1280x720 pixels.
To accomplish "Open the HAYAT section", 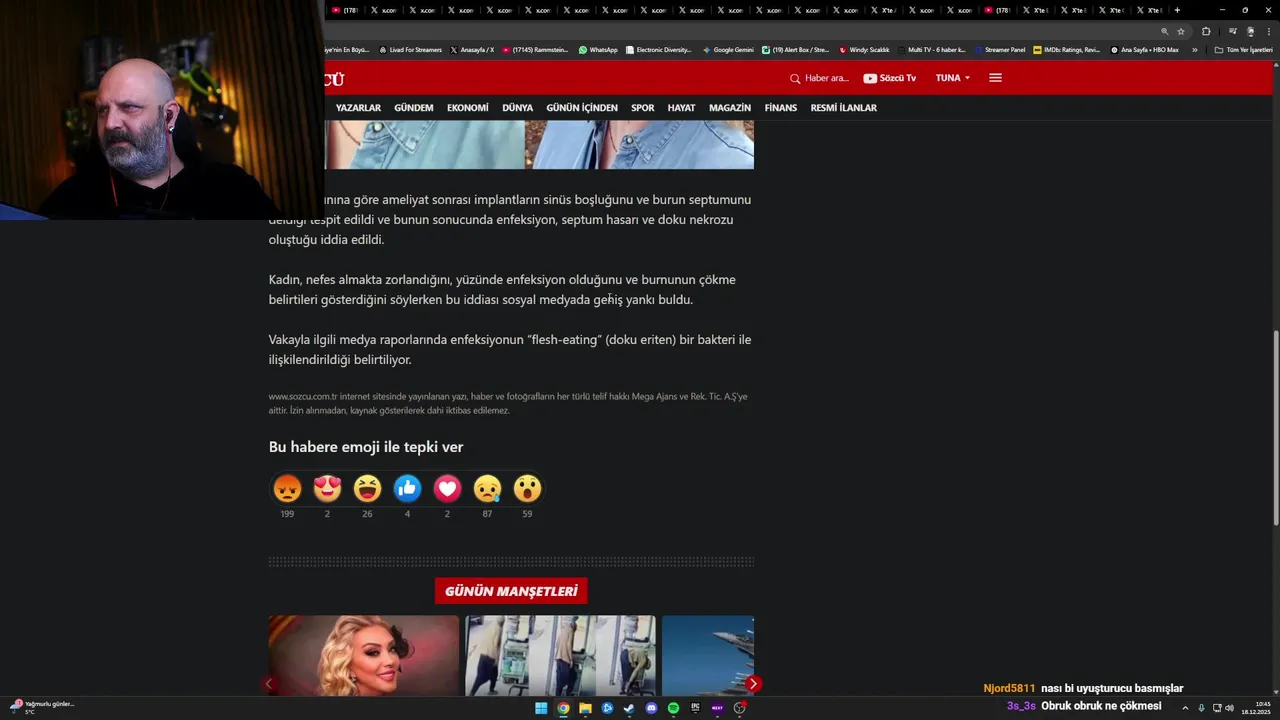I will click(681, 108).
